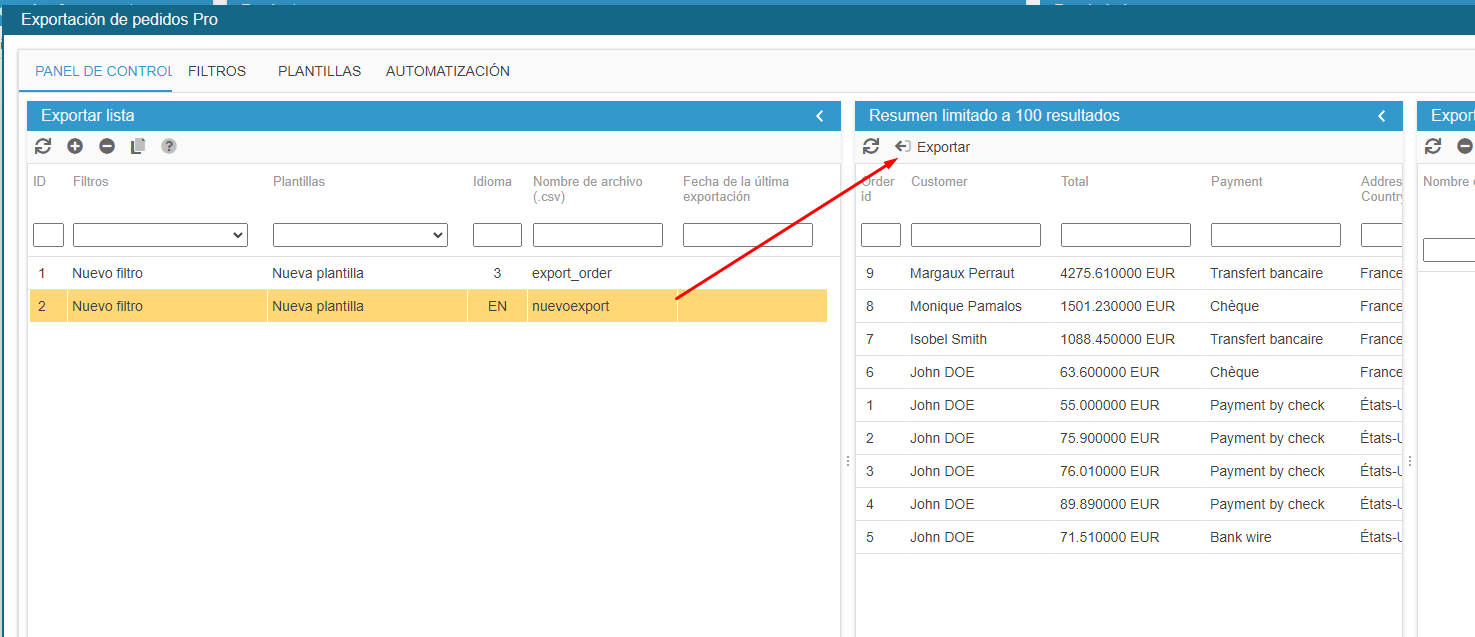Collapse the Resumen limitado panel
Viewport: 1475px width, 637px height.
pyautogui.click(x=1382, y=116)
